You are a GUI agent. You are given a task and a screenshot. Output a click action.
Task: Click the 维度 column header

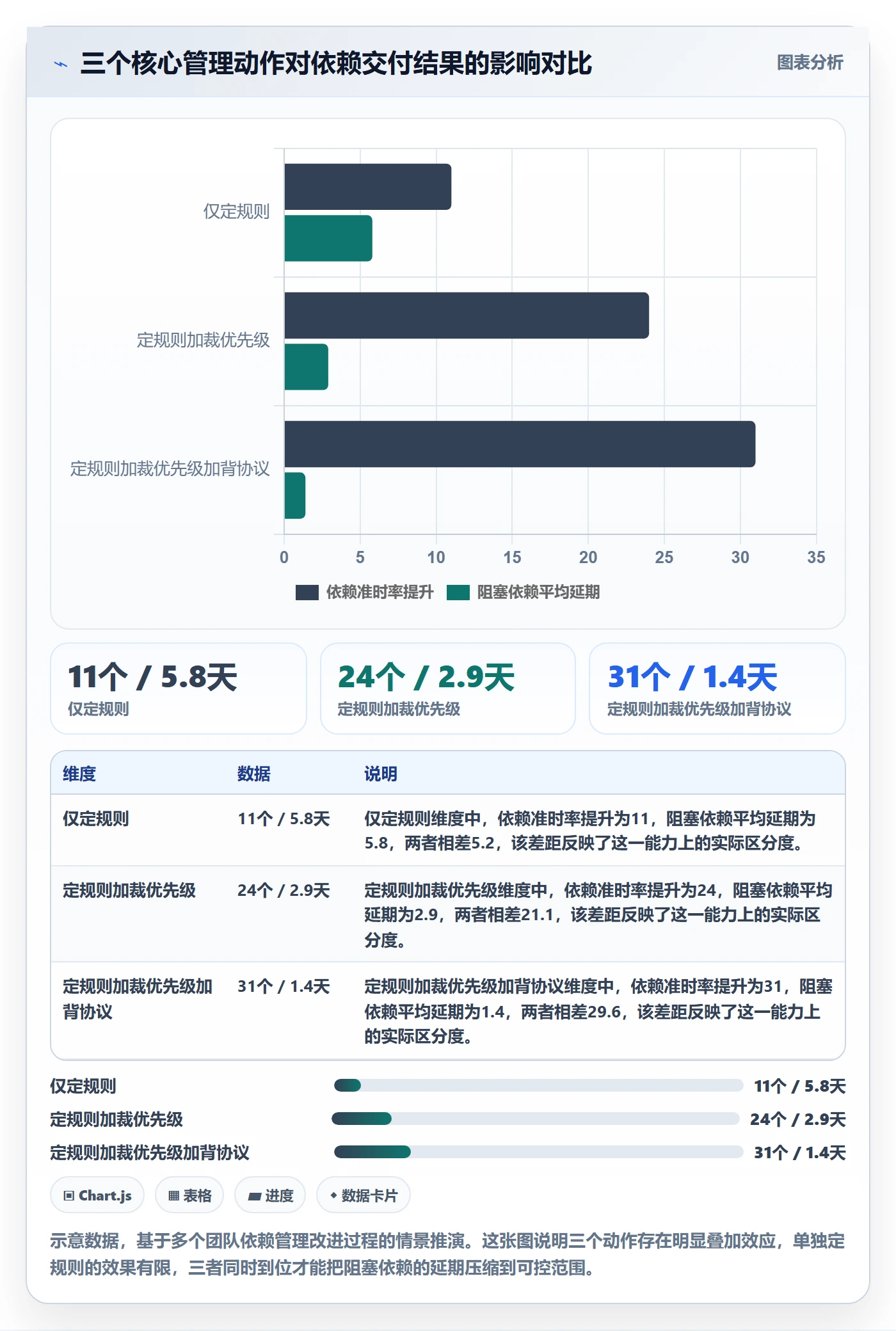79,774
